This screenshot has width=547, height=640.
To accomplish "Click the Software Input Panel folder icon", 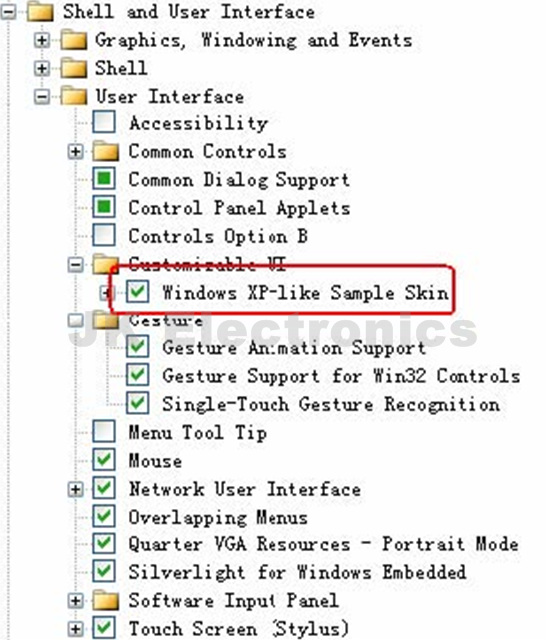I will [106, 601].
